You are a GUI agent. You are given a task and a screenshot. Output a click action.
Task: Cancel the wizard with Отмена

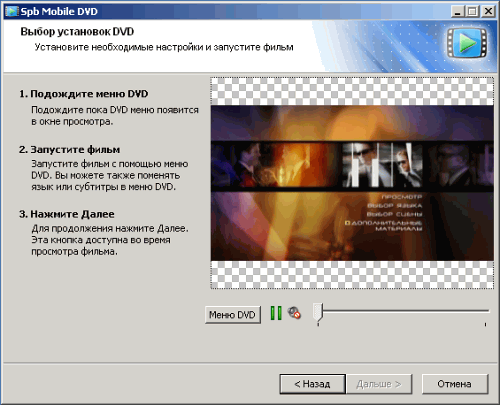(x=455, y=384)
